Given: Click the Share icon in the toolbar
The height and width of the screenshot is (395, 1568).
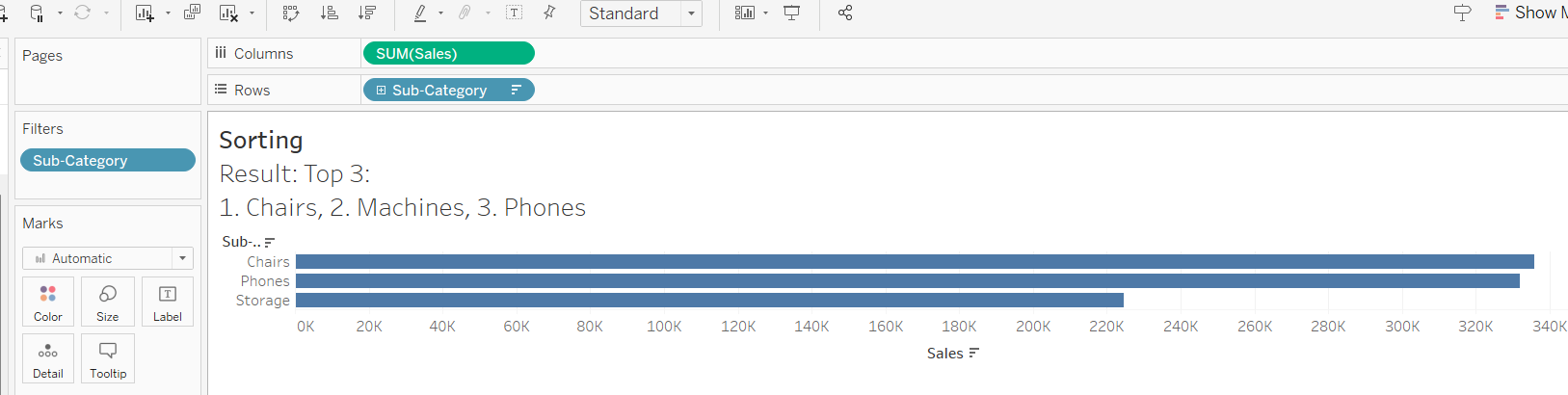Looking at the screenshot, I should 845,13.
